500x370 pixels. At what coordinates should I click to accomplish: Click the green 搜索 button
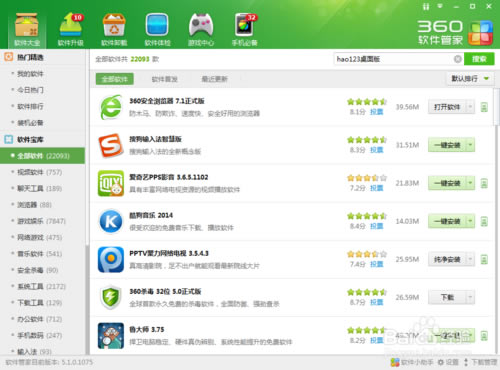479,59
